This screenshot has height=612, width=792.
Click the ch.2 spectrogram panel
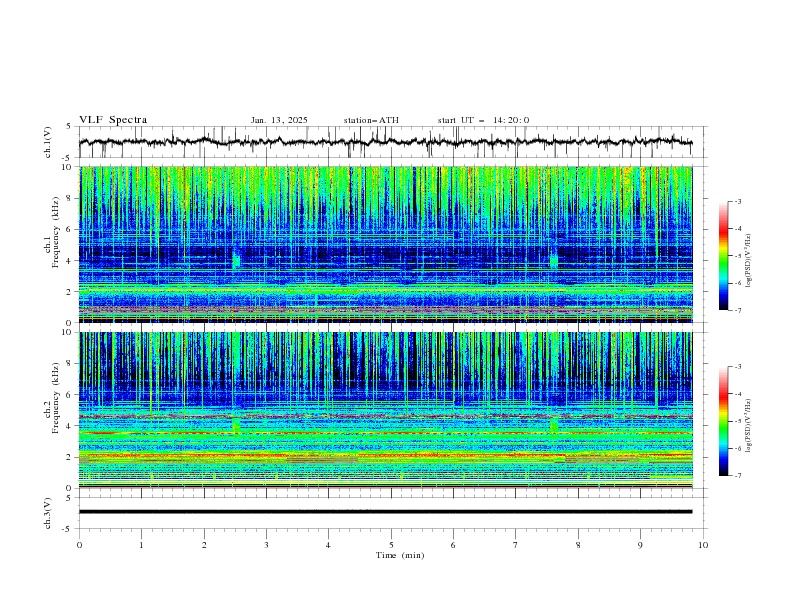[386, 410]
